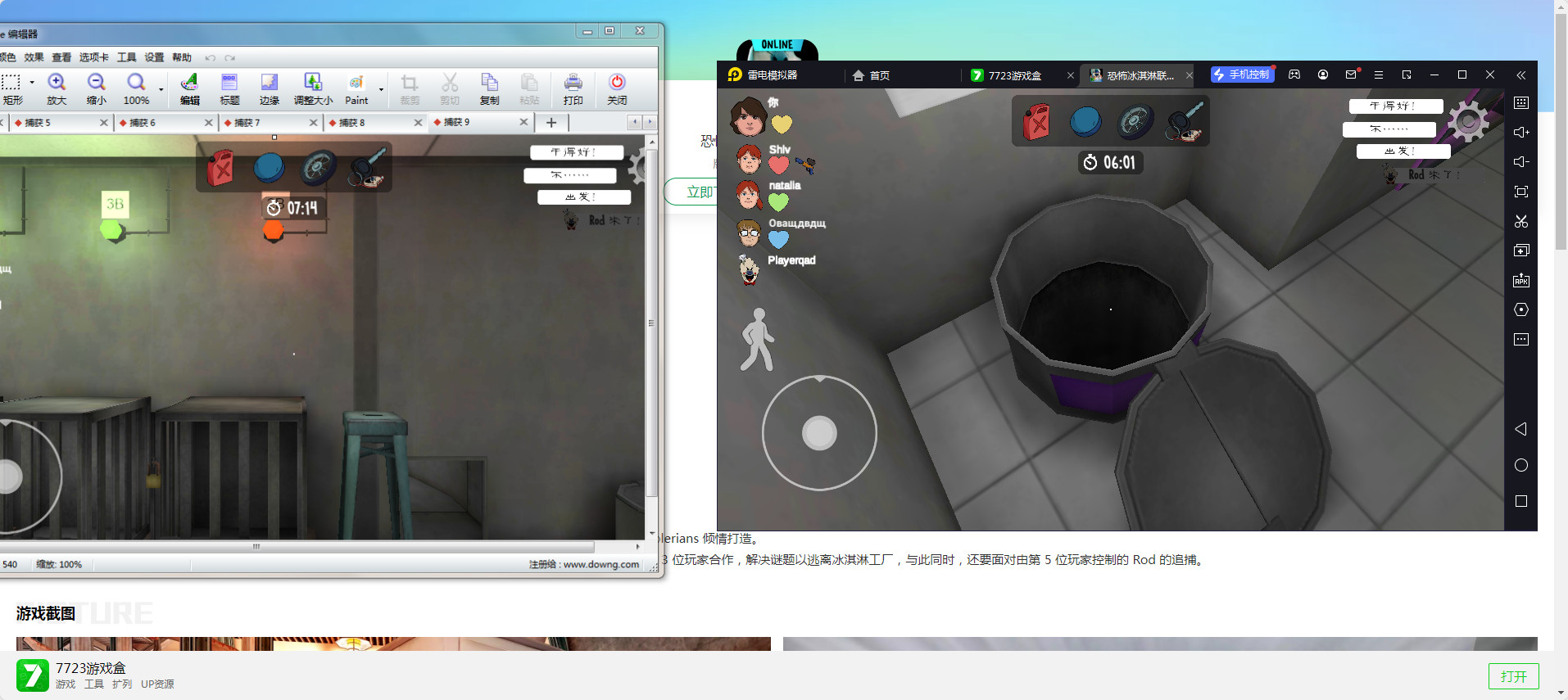Click the tab strip left arrow

[634, 122]
